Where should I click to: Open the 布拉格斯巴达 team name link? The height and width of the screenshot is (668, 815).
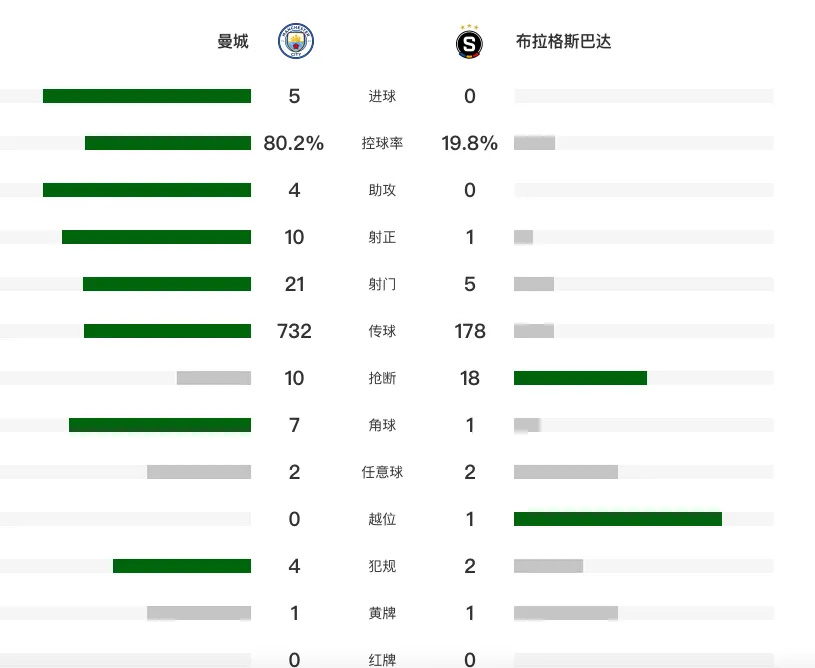563,41
